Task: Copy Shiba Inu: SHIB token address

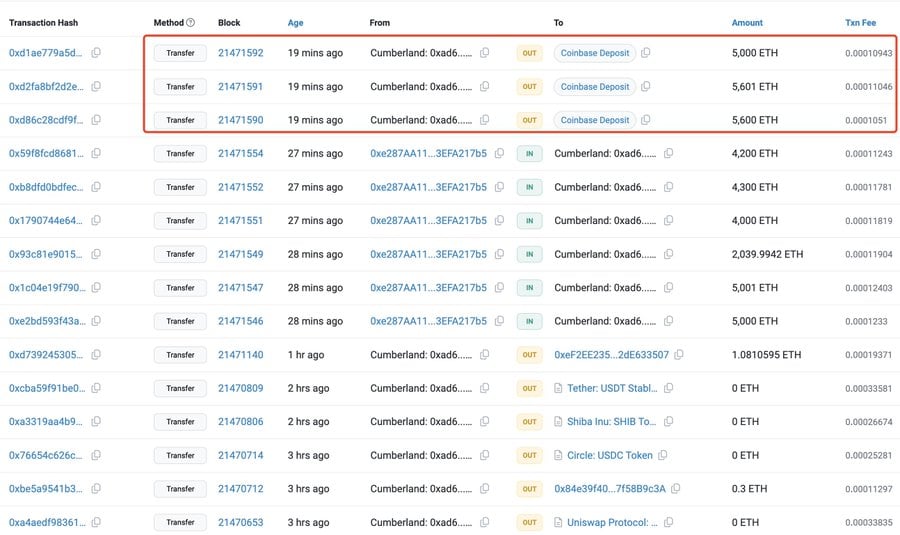Action: [669, 421]
